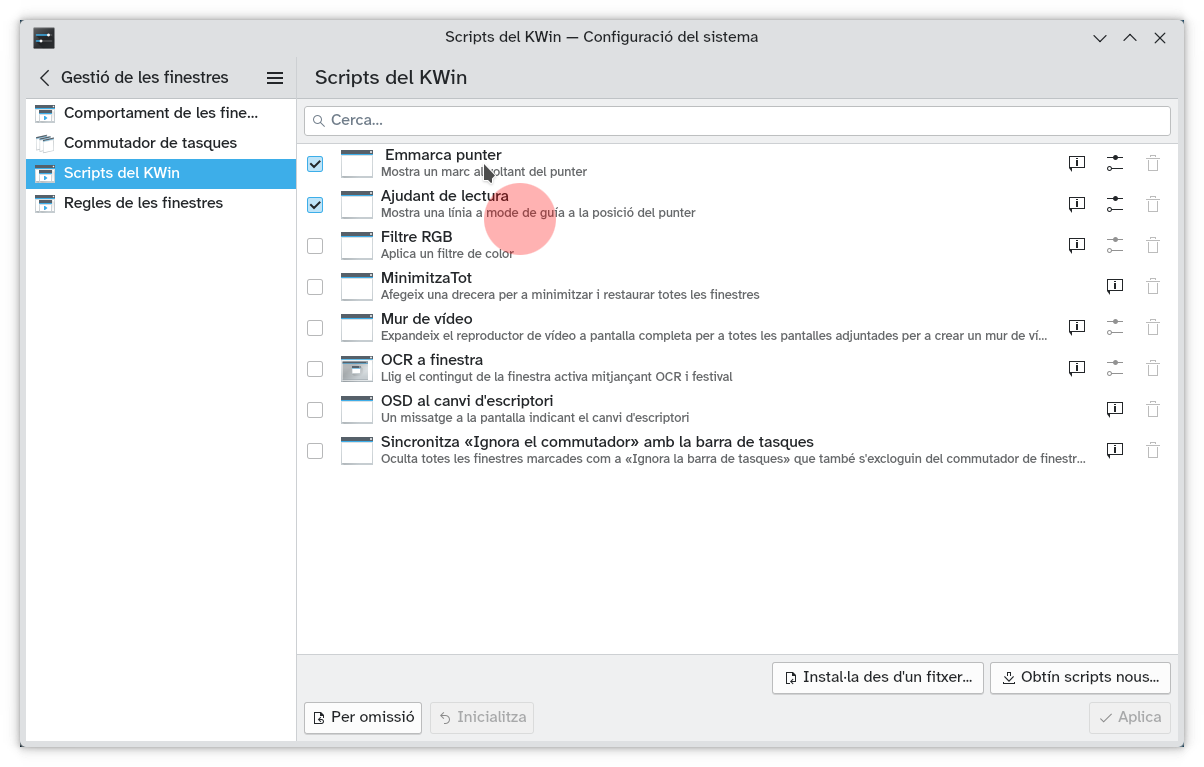Delete the OCR a finestra script

[x=1153, y=368]
